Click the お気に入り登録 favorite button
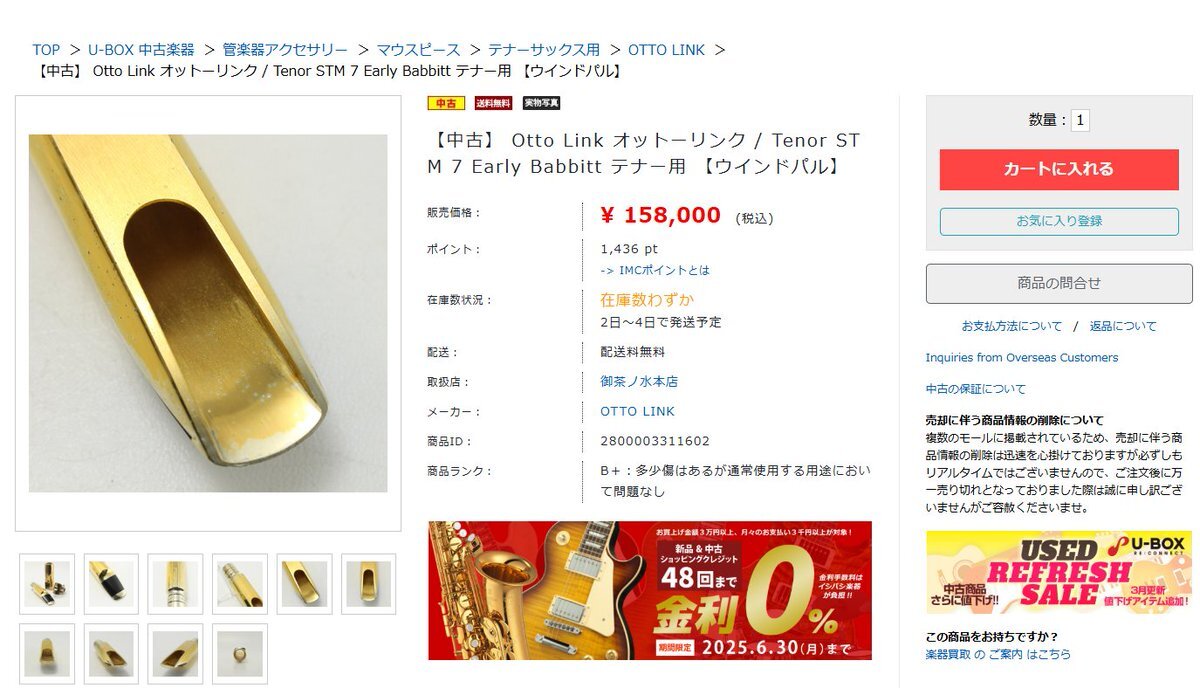1200x688 pixels. (x=1059, y=221)
